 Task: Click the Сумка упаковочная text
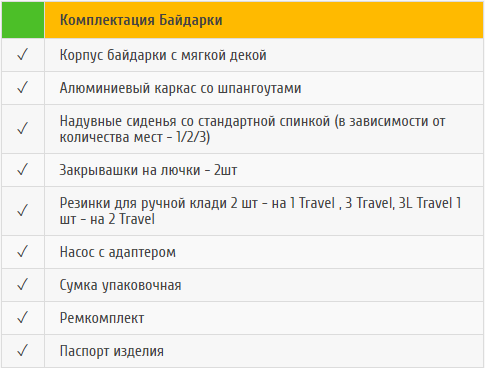point(120,285)
